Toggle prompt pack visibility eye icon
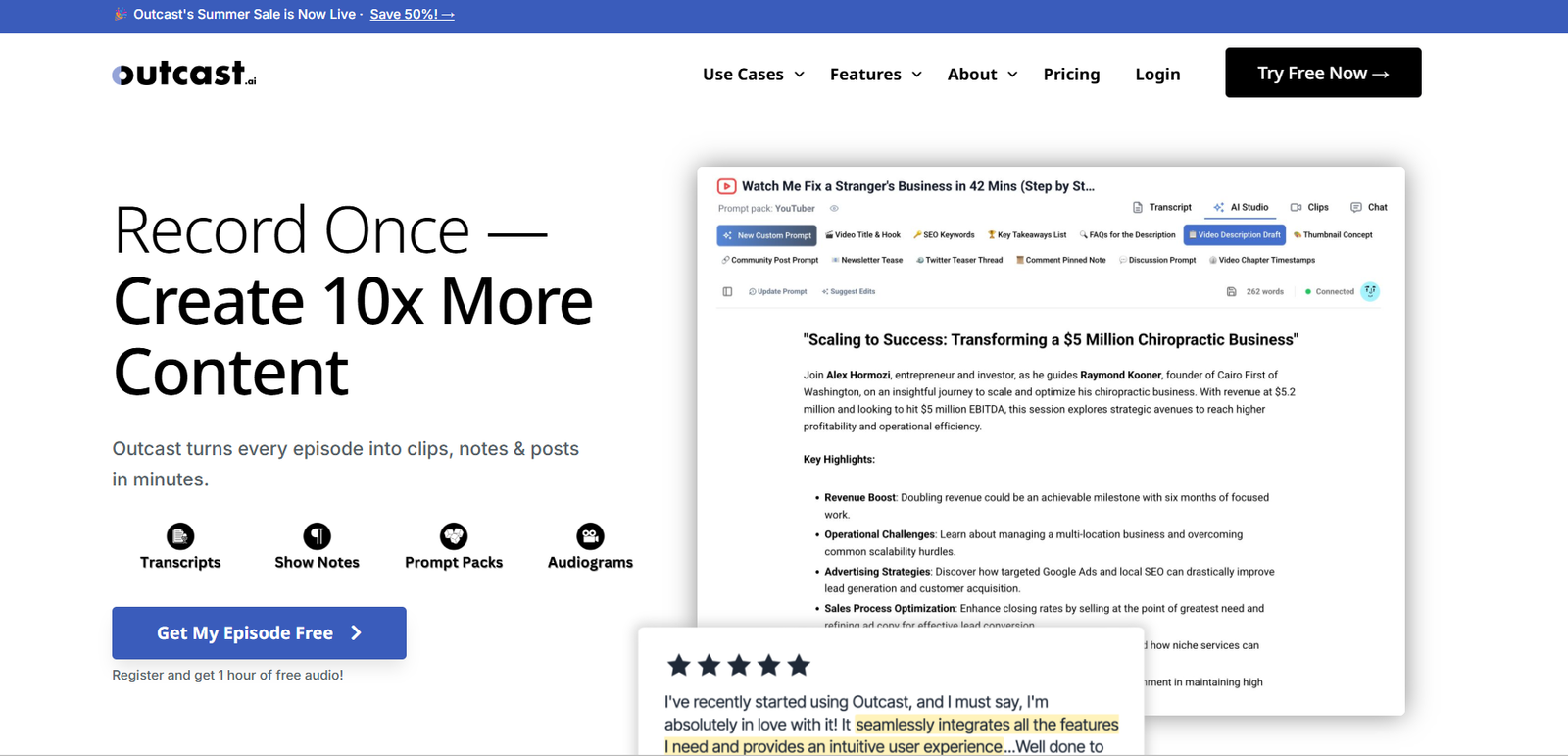 835,209
